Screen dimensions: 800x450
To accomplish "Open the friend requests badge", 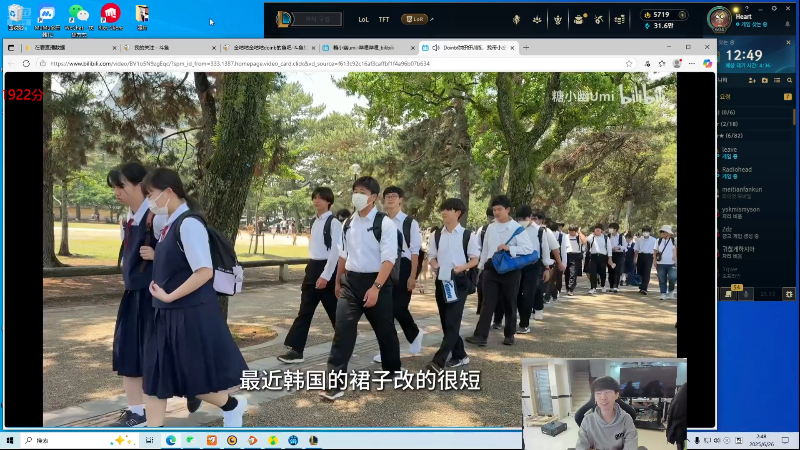I will coord(788,96).
